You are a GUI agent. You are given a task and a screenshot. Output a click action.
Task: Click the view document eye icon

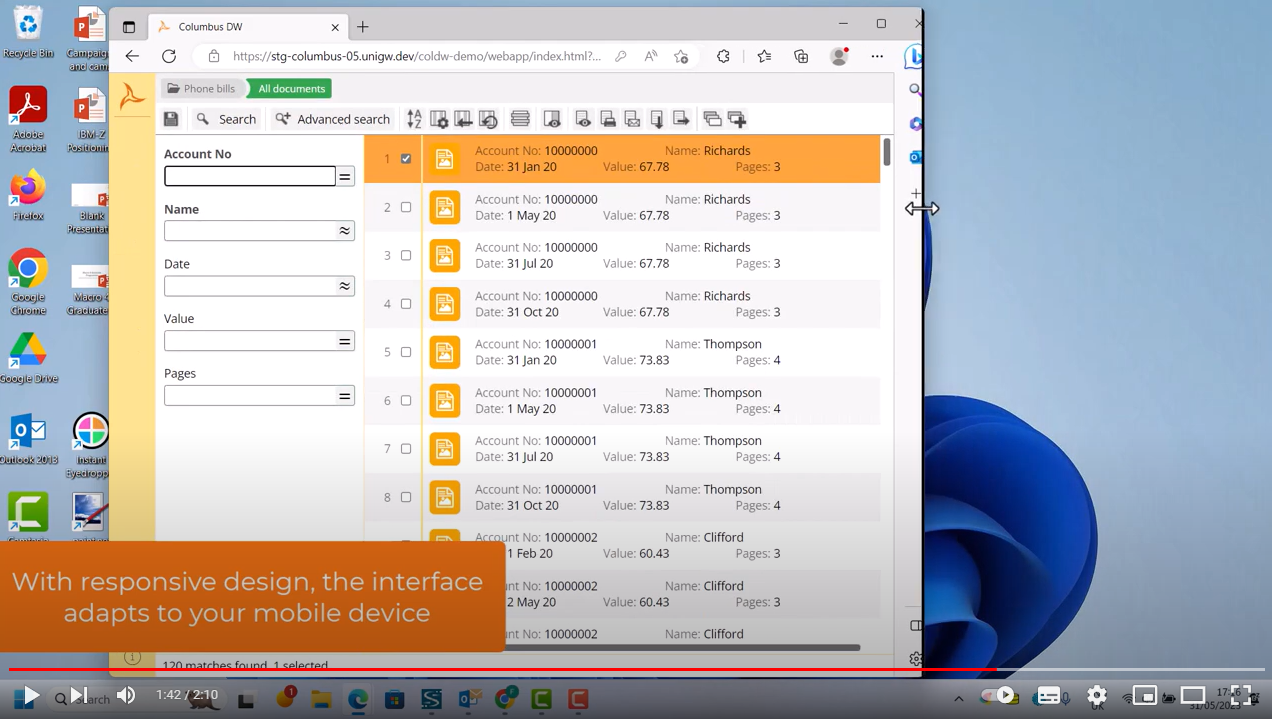pos(583,119)
